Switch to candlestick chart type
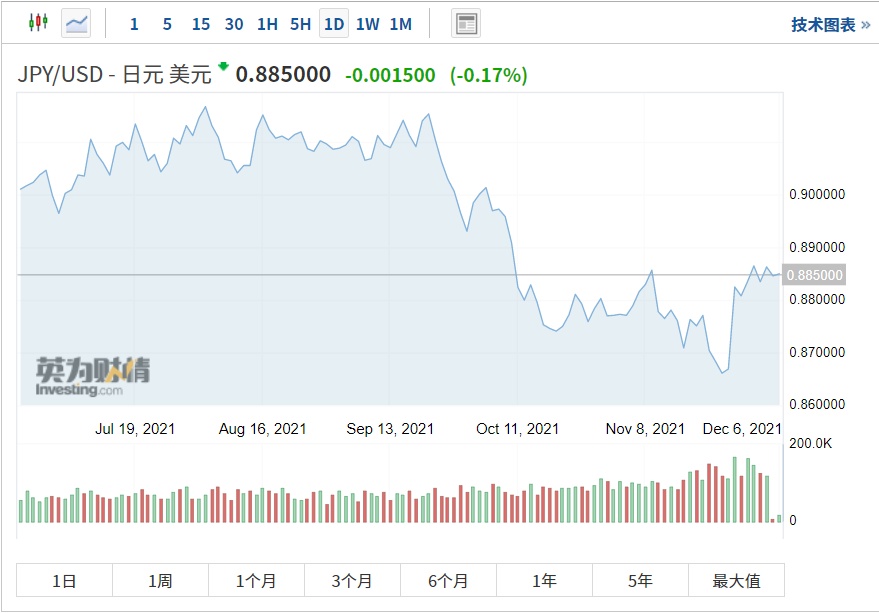Viewport: 879px width, 613px height. tap(38, 22)
